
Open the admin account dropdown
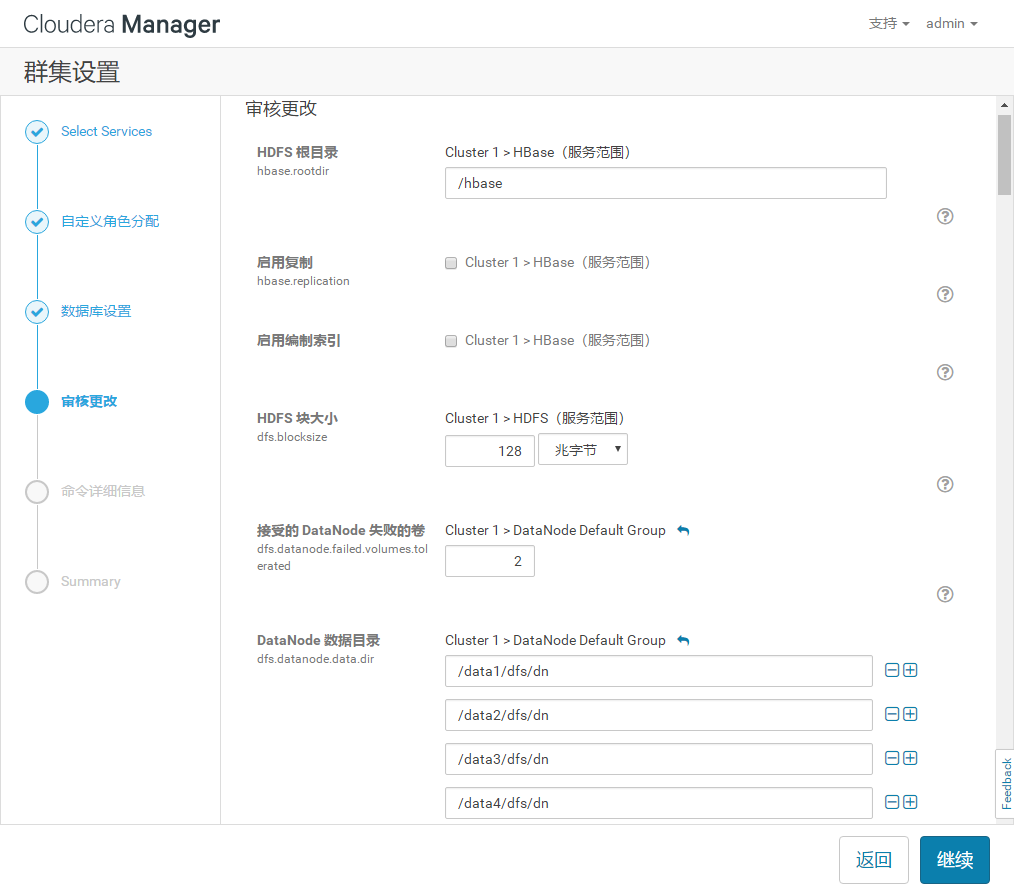pyautogui.click(x=950, y=23)
